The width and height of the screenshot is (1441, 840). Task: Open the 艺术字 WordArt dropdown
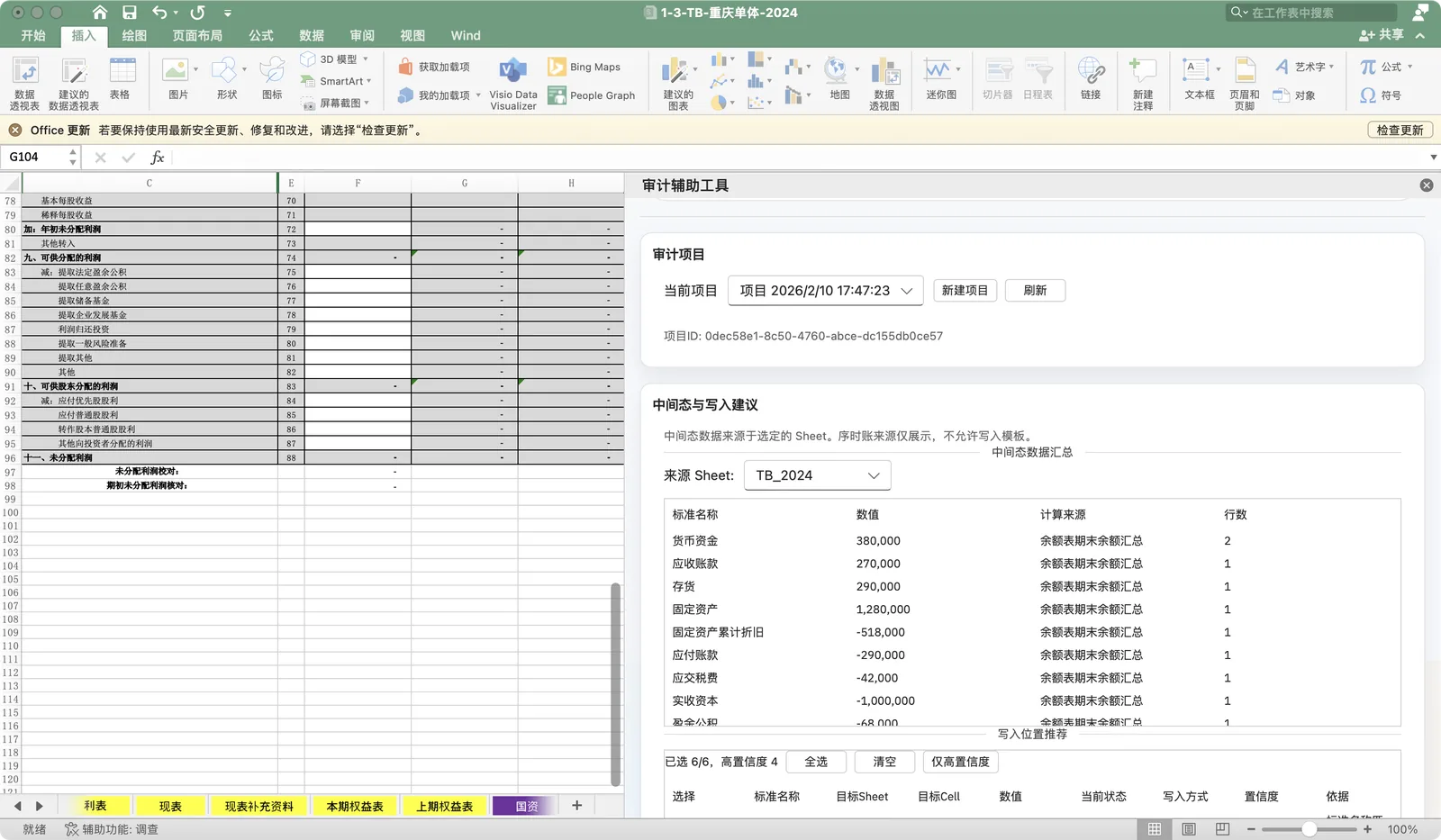[1304, 67]
